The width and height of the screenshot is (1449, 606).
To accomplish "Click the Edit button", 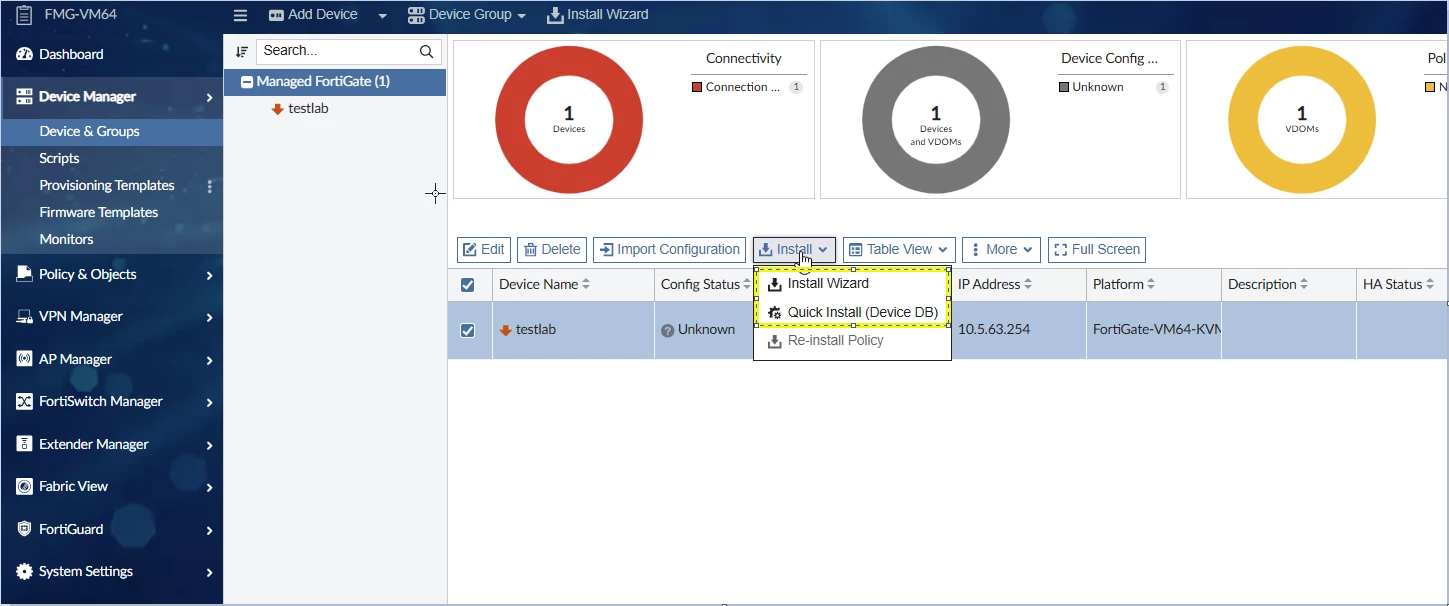I will click(x=484, y=250).
